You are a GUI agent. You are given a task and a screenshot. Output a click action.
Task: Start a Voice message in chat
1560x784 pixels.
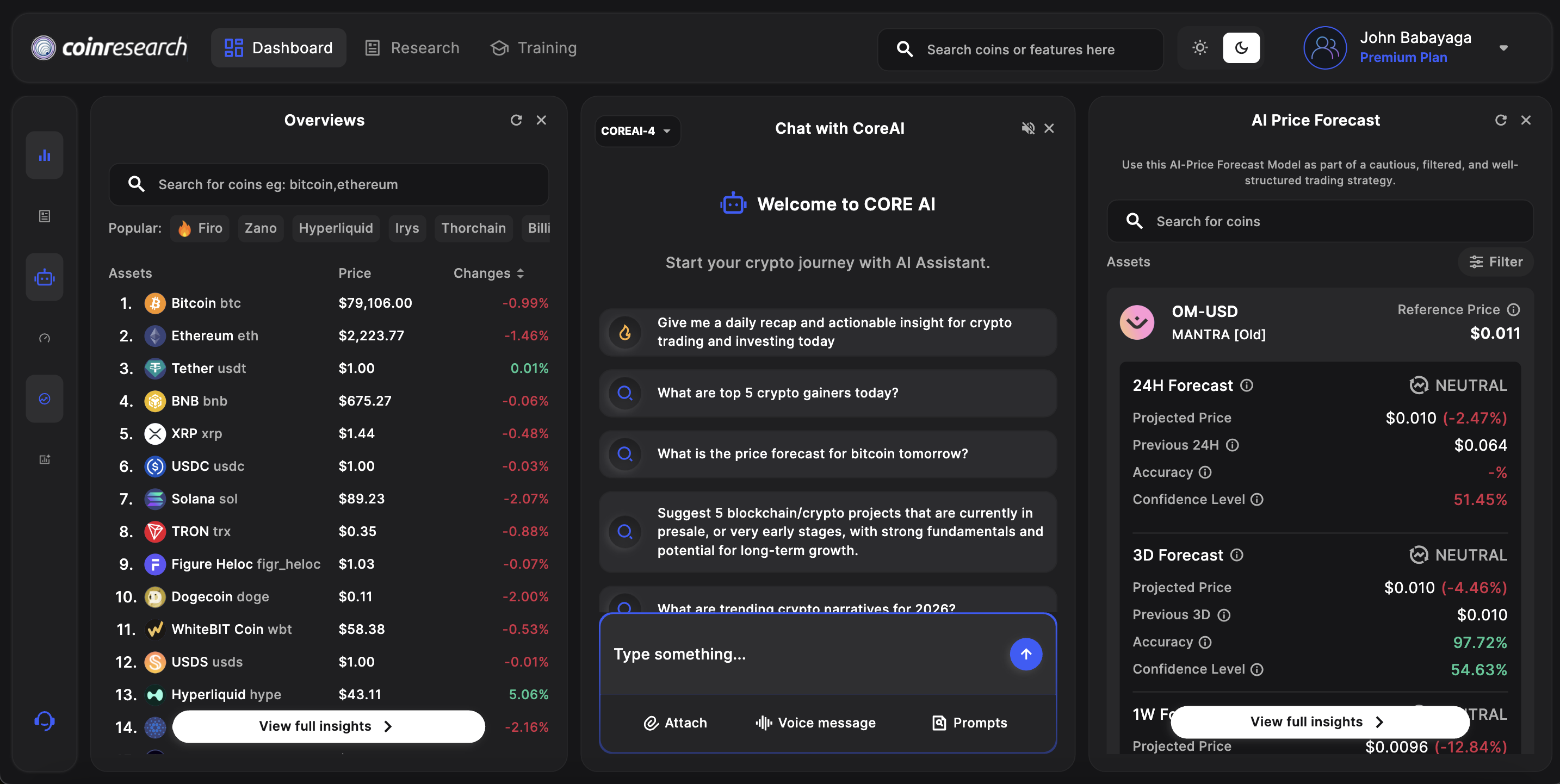click(x=815, y=723)
